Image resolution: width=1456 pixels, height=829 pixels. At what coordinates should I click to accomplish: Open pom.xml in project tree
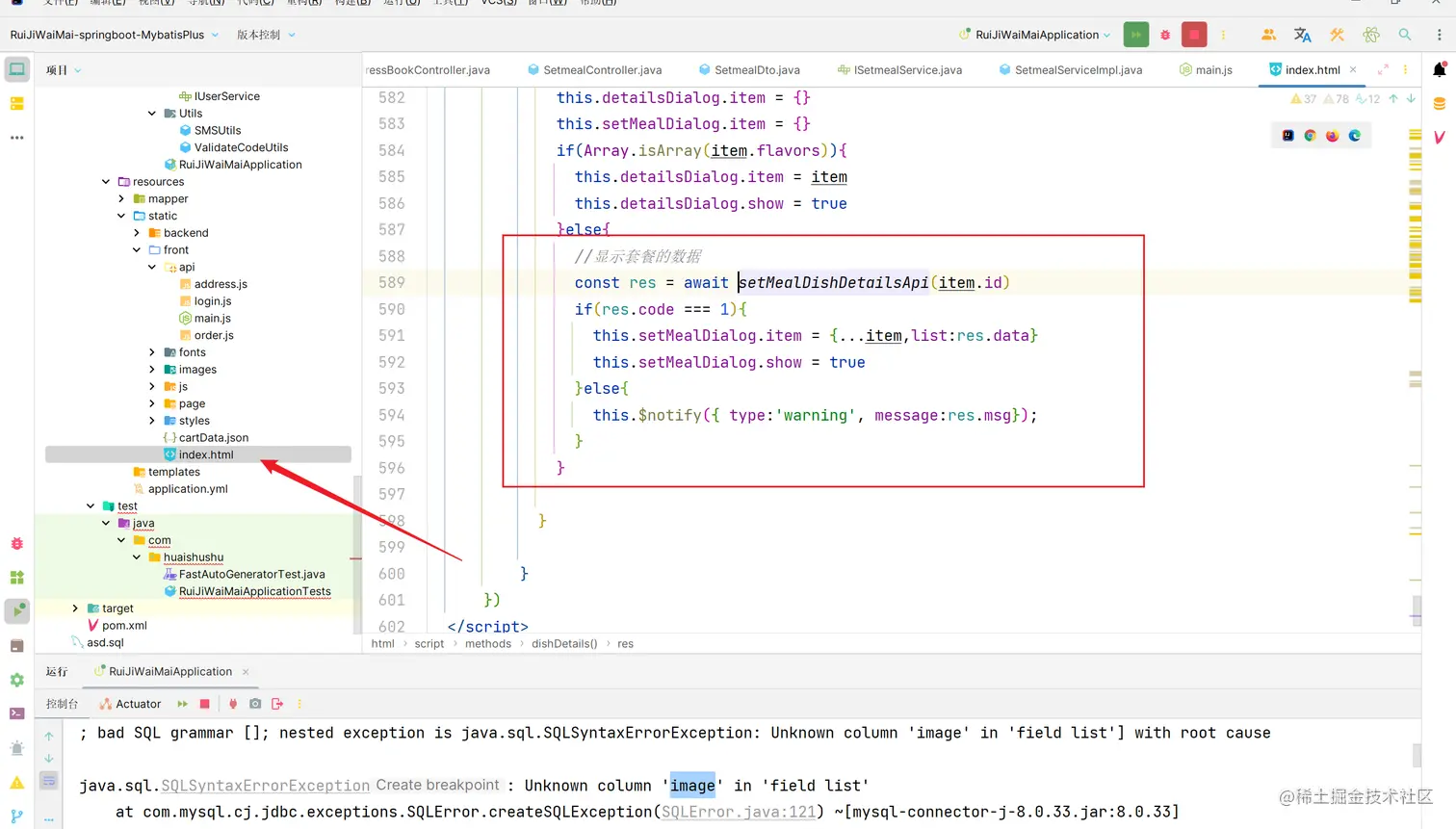124,626
